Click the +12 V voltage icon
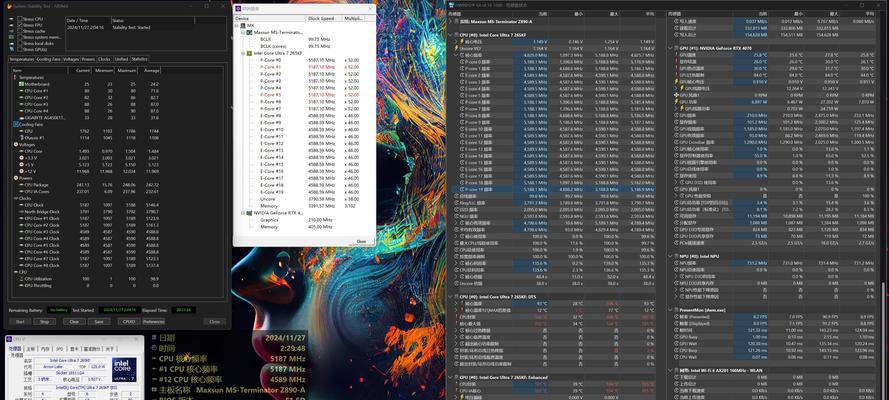This screenshot has width=889, height=400. click(x=22, y=171)
